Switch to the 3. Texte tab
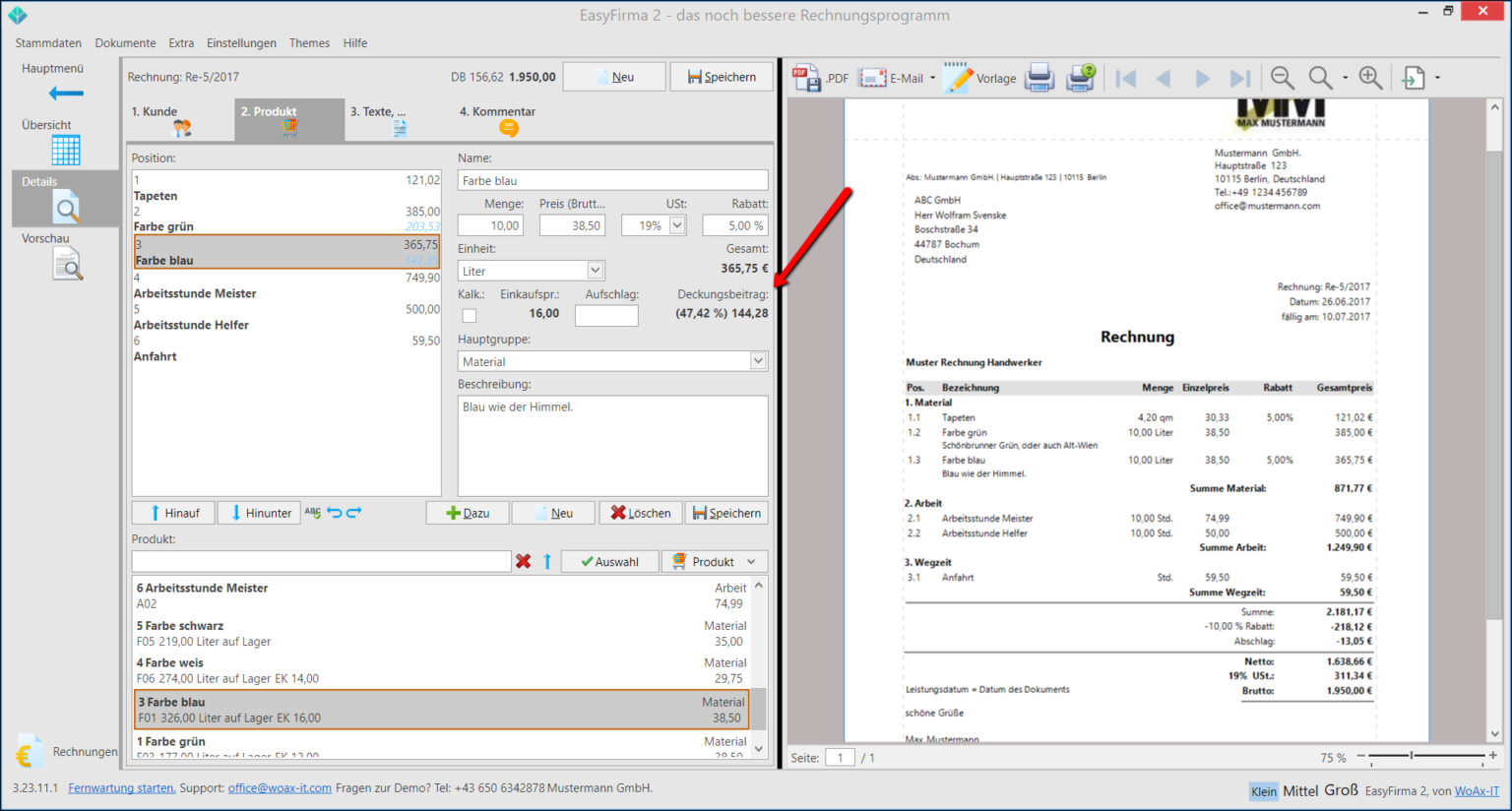Viewport: 1512px width, 811px height. pos(399,120)
